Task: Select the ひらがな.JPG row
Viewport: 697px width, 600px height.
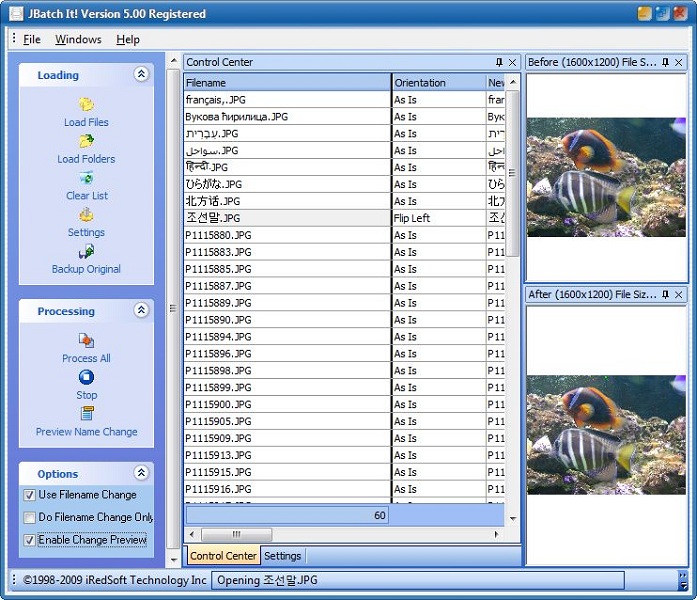Action: click(344, 184)
